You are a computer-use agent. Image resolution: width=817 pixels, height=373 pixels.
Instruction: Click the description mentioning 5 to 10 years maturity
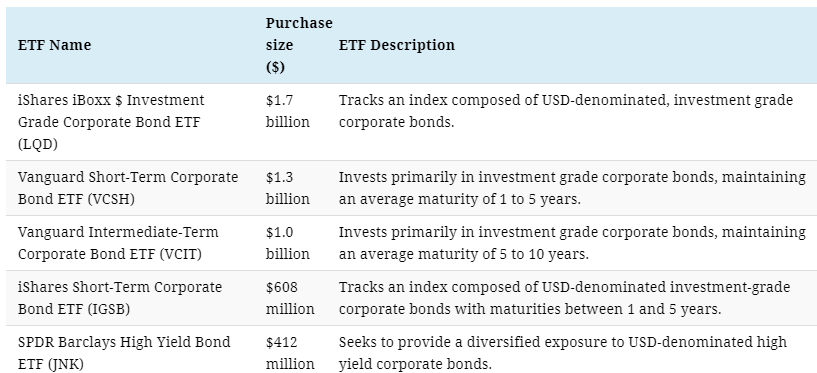(572, 243)
